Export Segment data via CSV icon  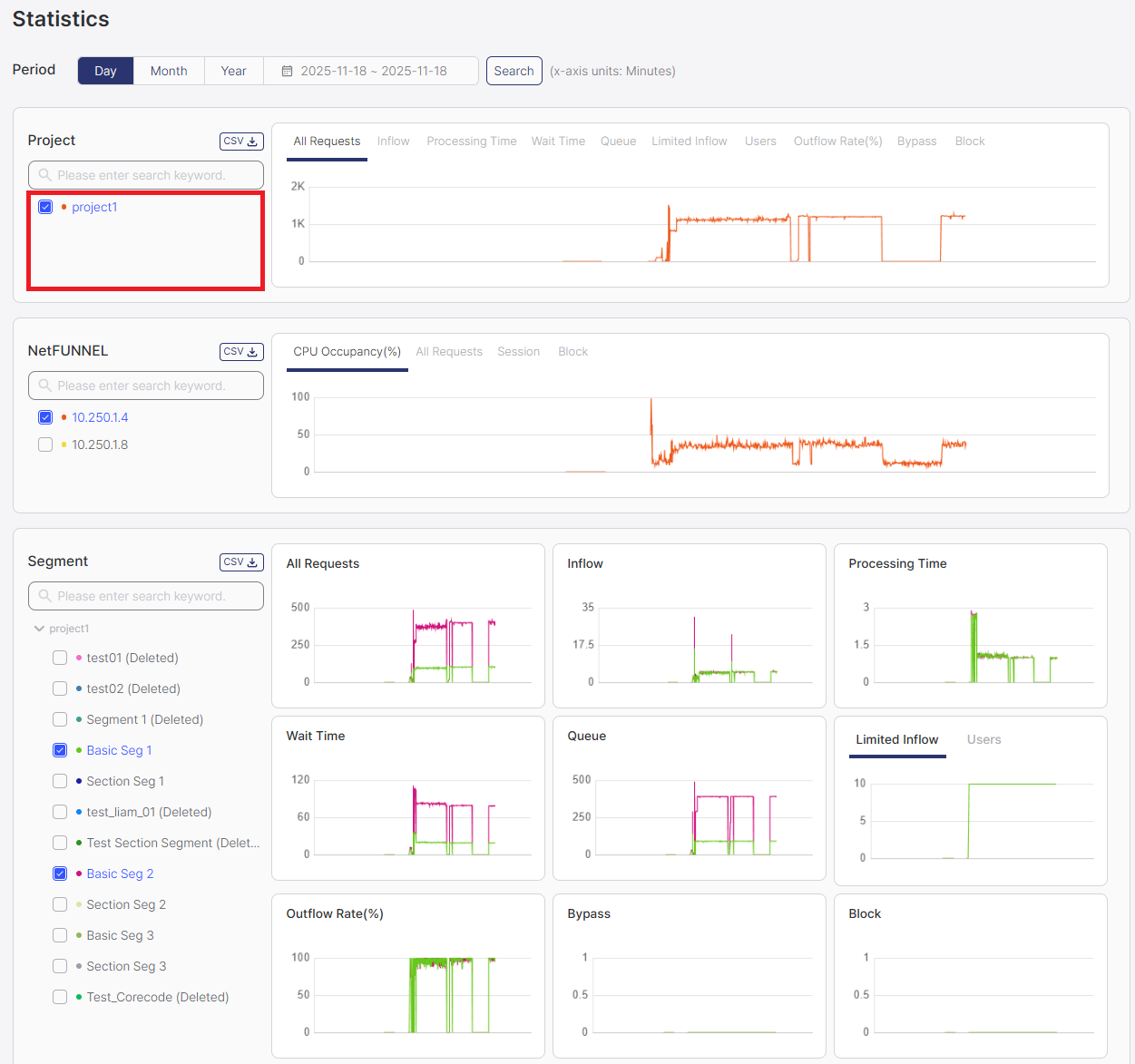241,562
